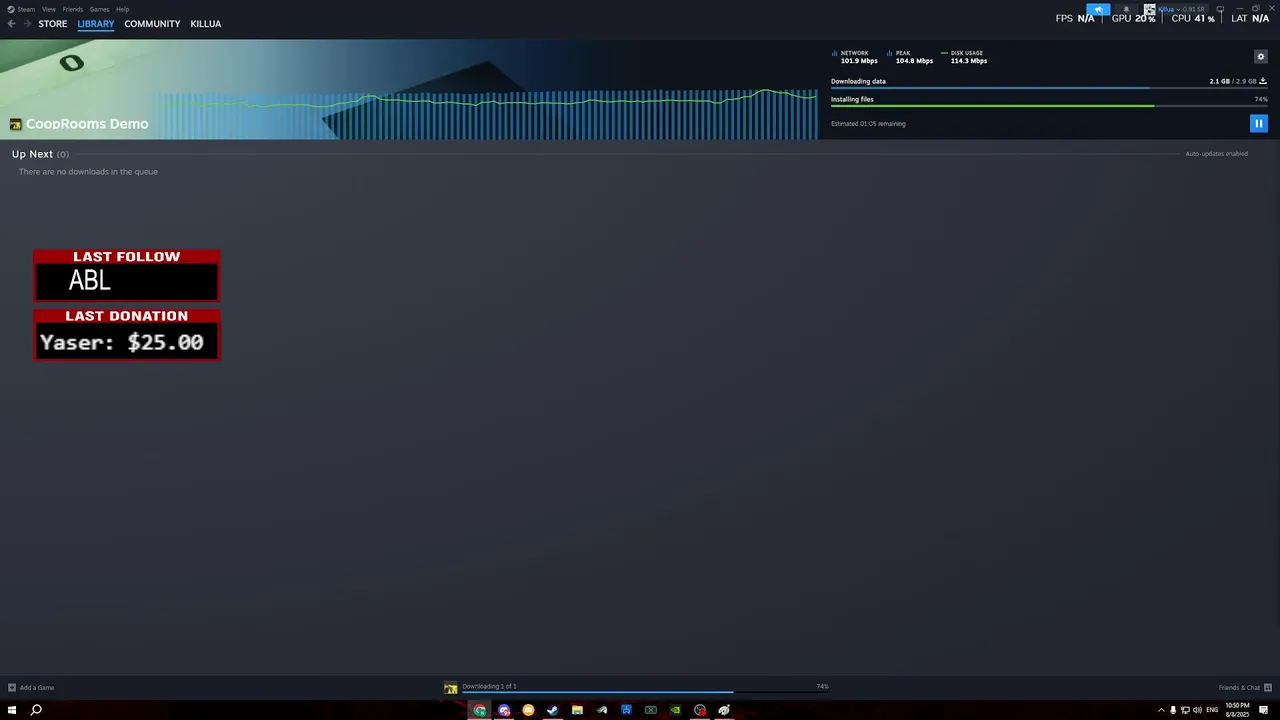This screenshot has height=720, width=1280.
Task: Open the View menu
Action: (x=48, y=9)
